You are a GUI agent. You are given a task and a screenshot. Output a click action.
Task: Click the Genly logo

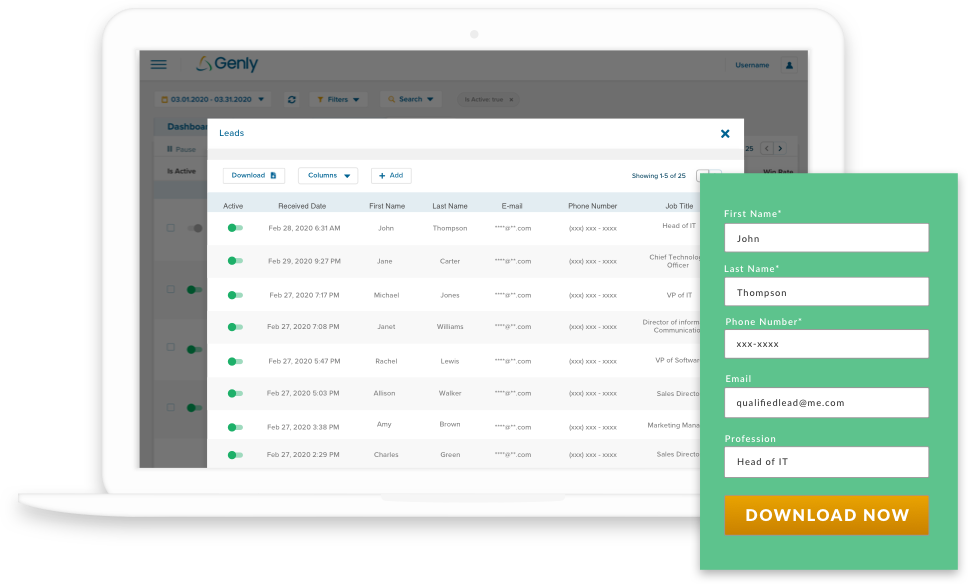227,64
